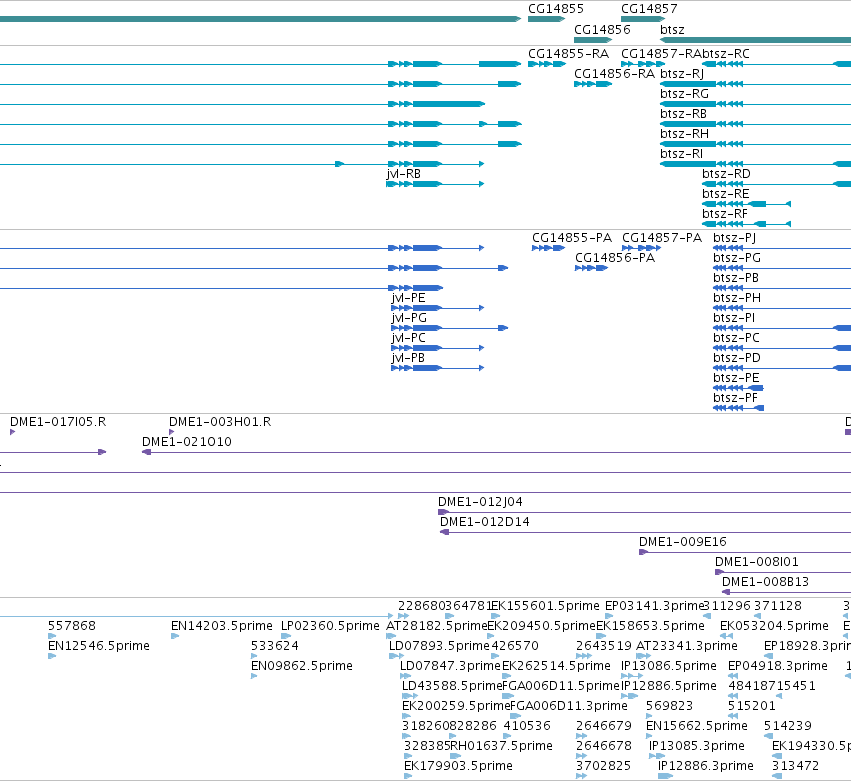851x781 pixels.
Task: Click the EN09862.5prime EST label
Action: [x=302, y=666]
